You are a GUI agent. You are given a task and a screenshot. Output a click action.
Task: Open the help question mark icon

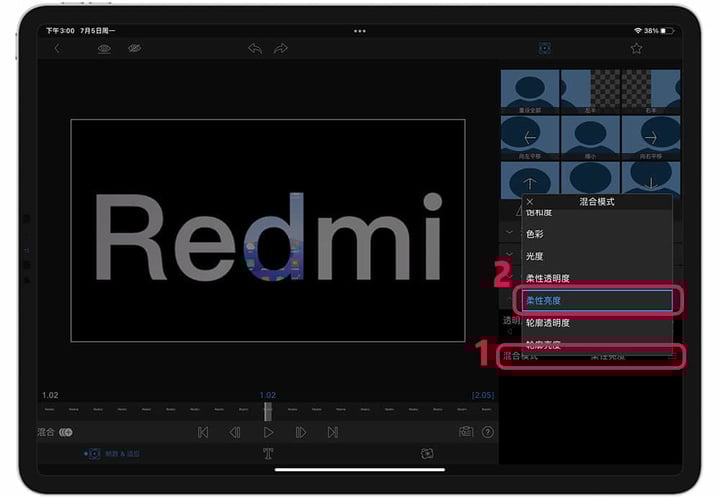pyautogui.click(x=488, y=432)
